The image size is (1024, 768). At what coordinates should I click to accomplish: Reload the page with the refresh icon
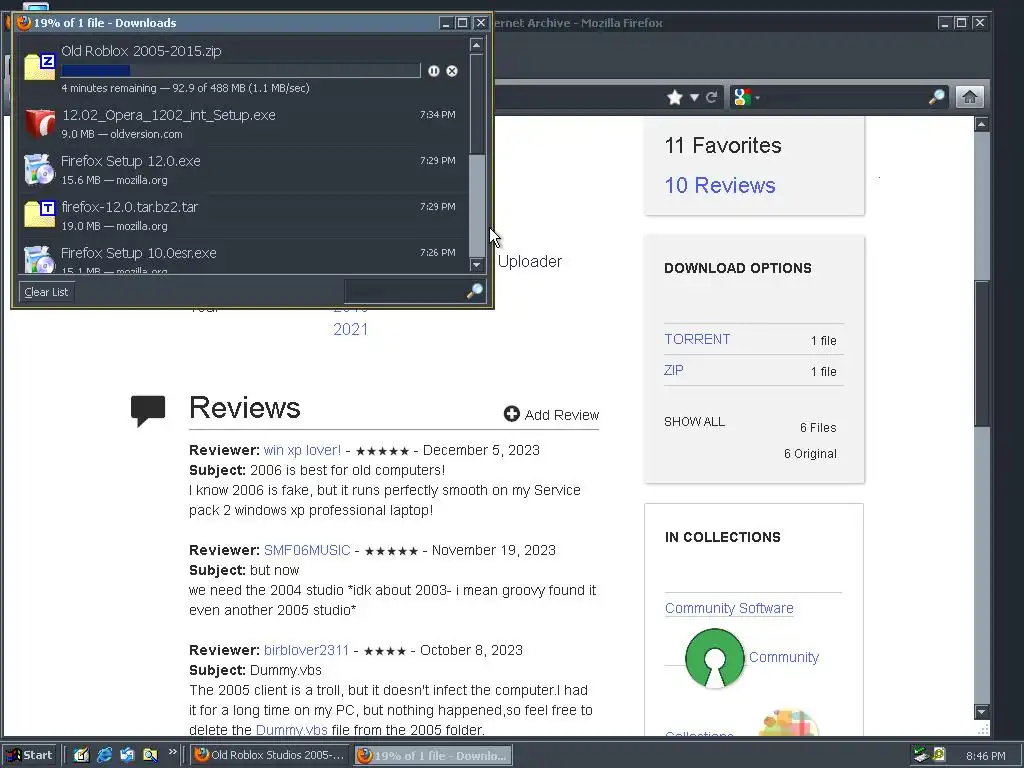712,97
